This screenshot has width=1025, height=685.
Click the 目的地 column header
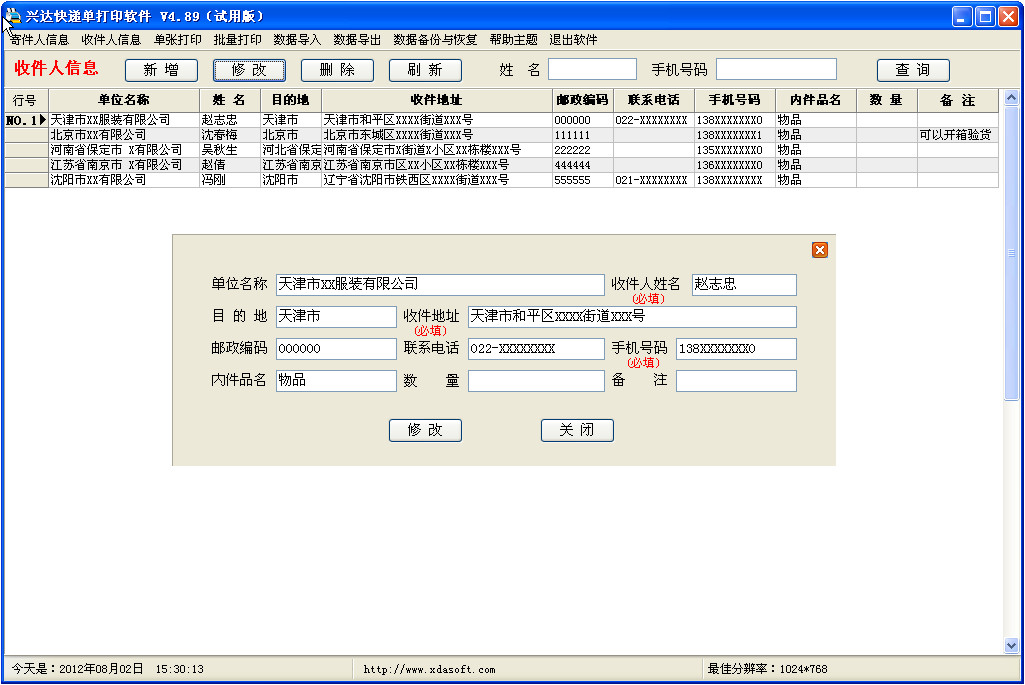coord(291,101)
